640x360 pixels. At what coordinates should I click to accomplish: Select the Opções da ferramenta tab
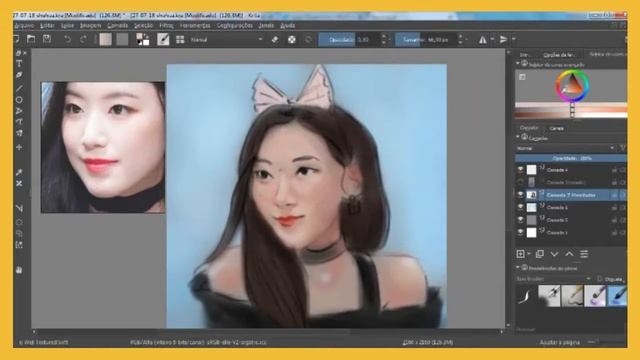click(x=559, y=55)
